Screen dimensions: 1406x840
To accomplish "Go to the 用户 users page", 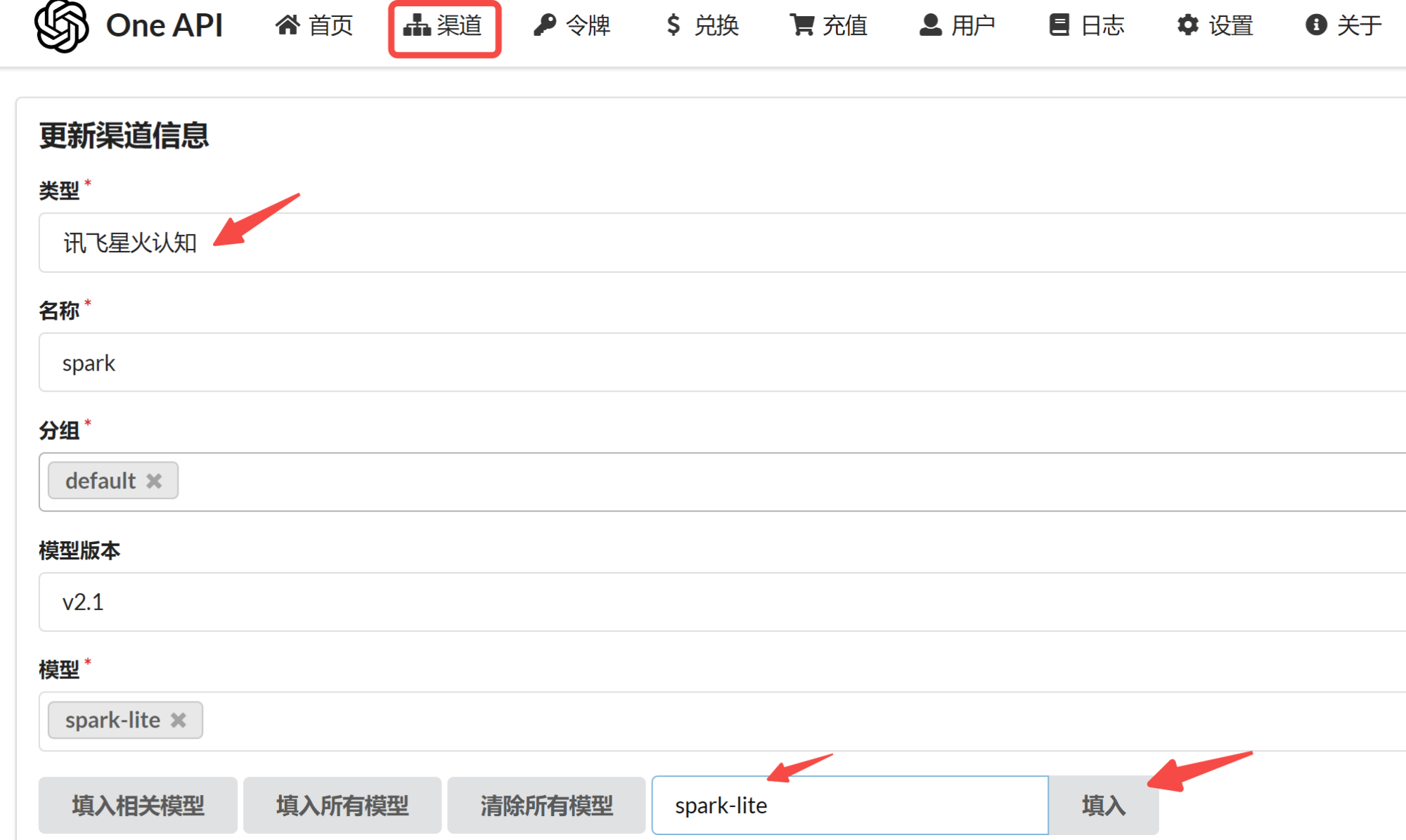I will 957,26.
